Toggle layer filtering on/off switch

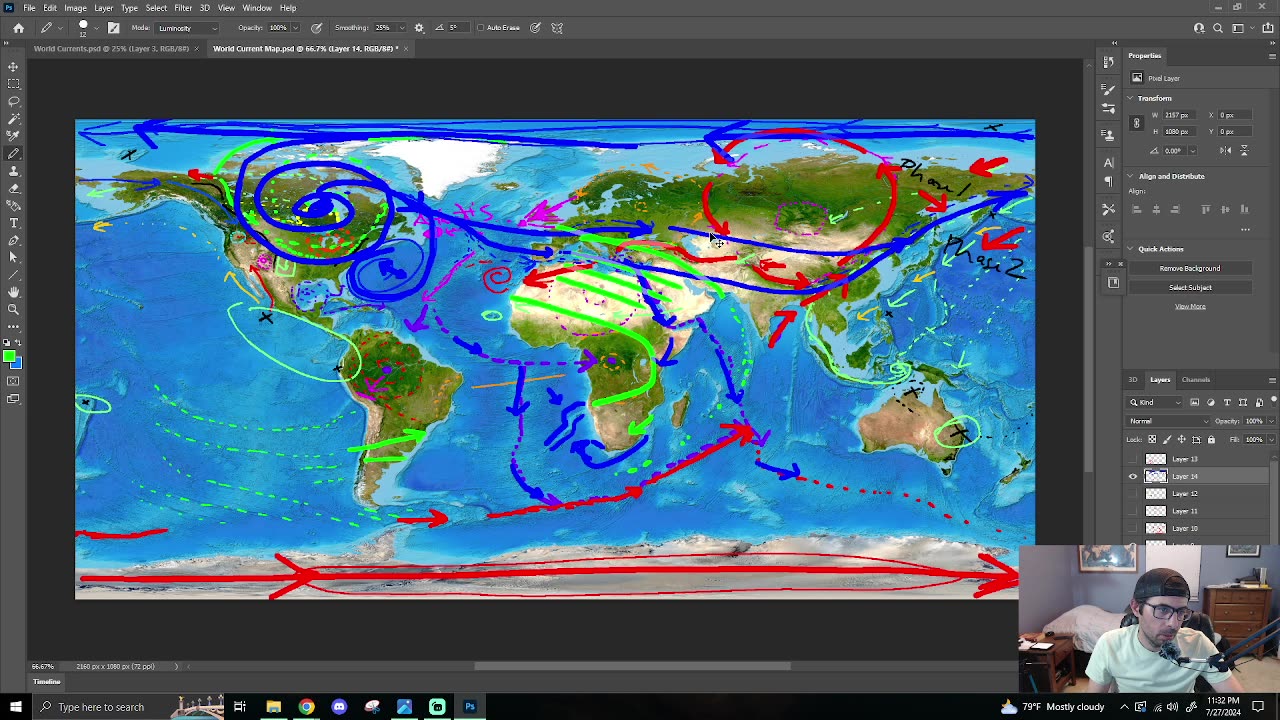point(1273,400)
